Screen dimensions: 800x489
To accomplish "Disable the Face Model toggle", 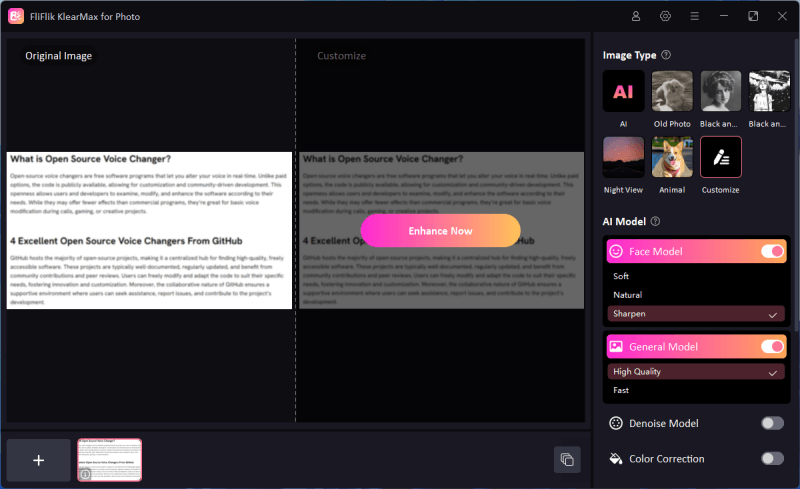I will click(772, 251).
